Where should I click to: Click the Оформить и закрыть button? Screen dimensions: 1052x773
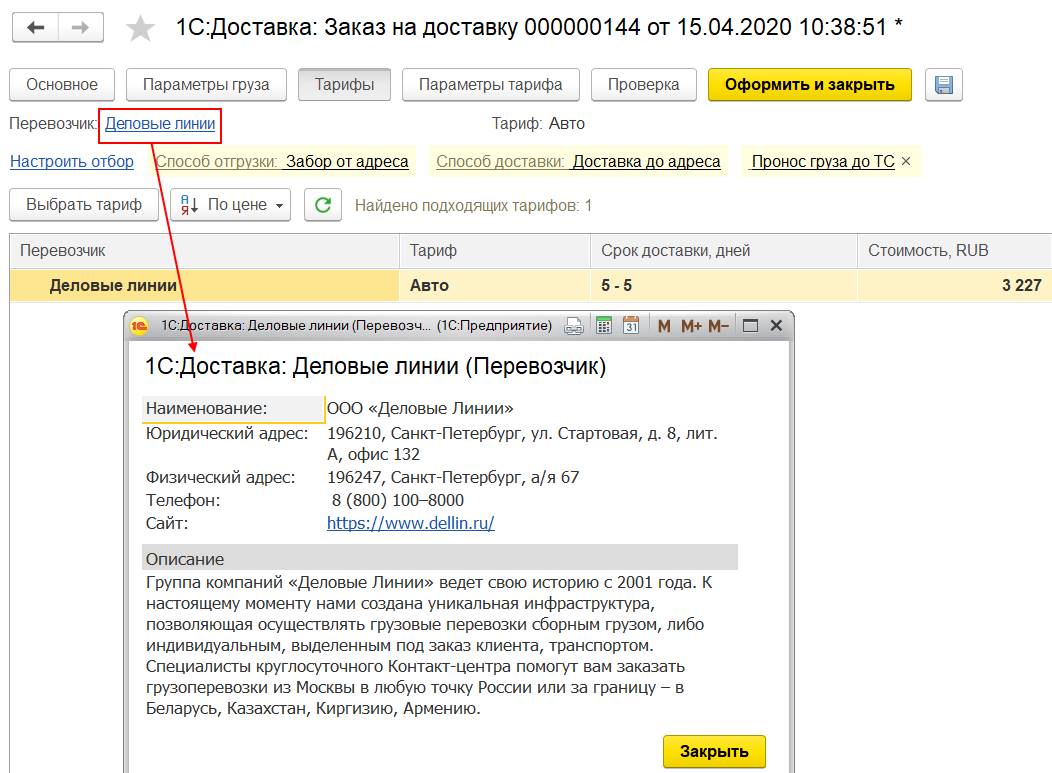[810, 85]
